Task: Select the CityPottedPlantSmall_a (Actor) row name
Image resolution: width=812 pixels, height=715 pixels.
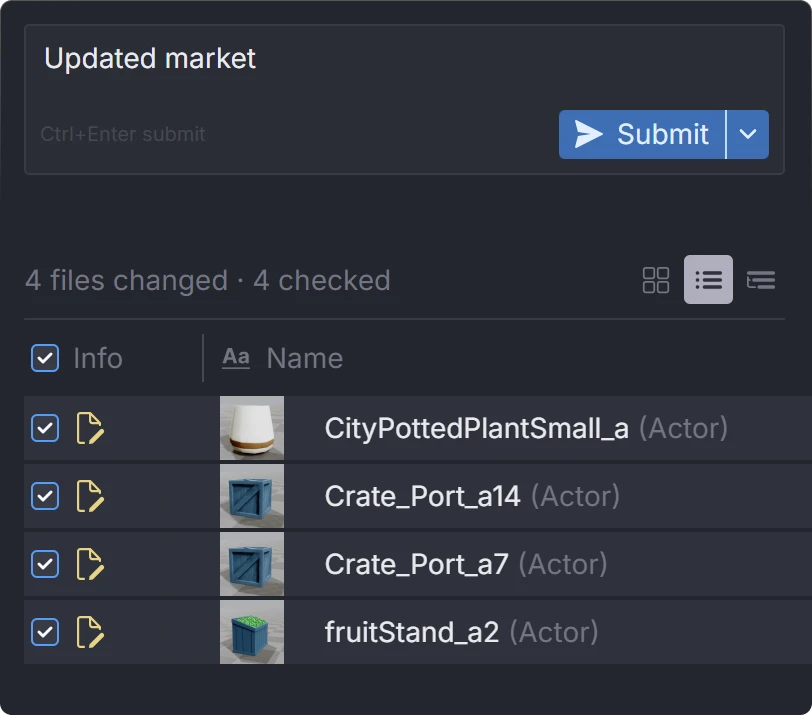Action: coord(526,429)
